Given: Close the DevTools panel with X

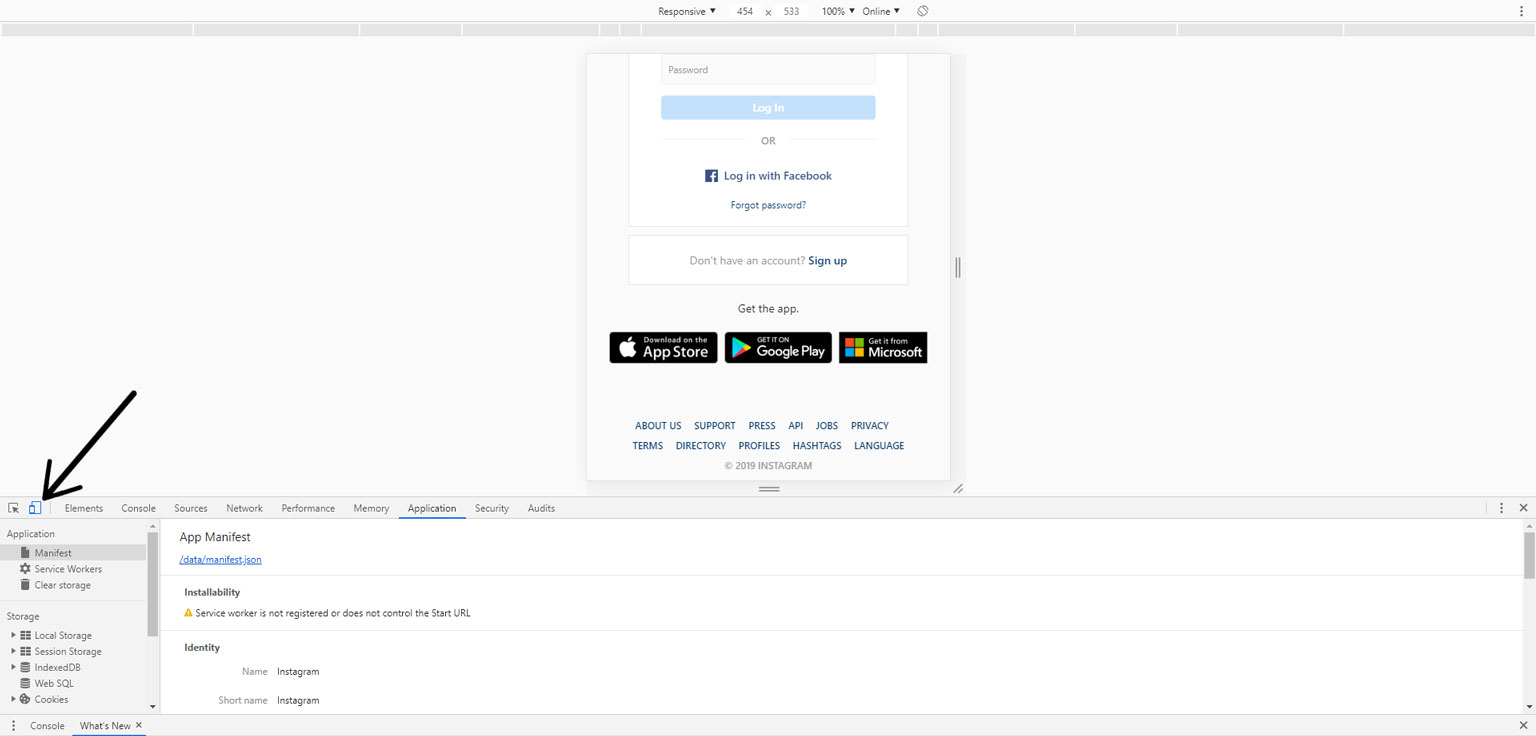Looking at the screenshot, I should point(1523,508).
